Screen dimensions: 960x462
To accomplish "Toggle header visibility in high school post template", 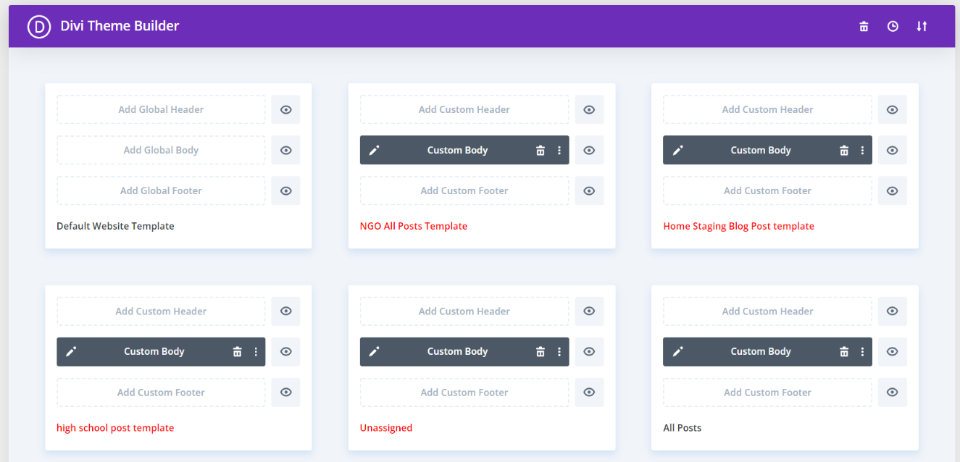I will coord(286,311).
